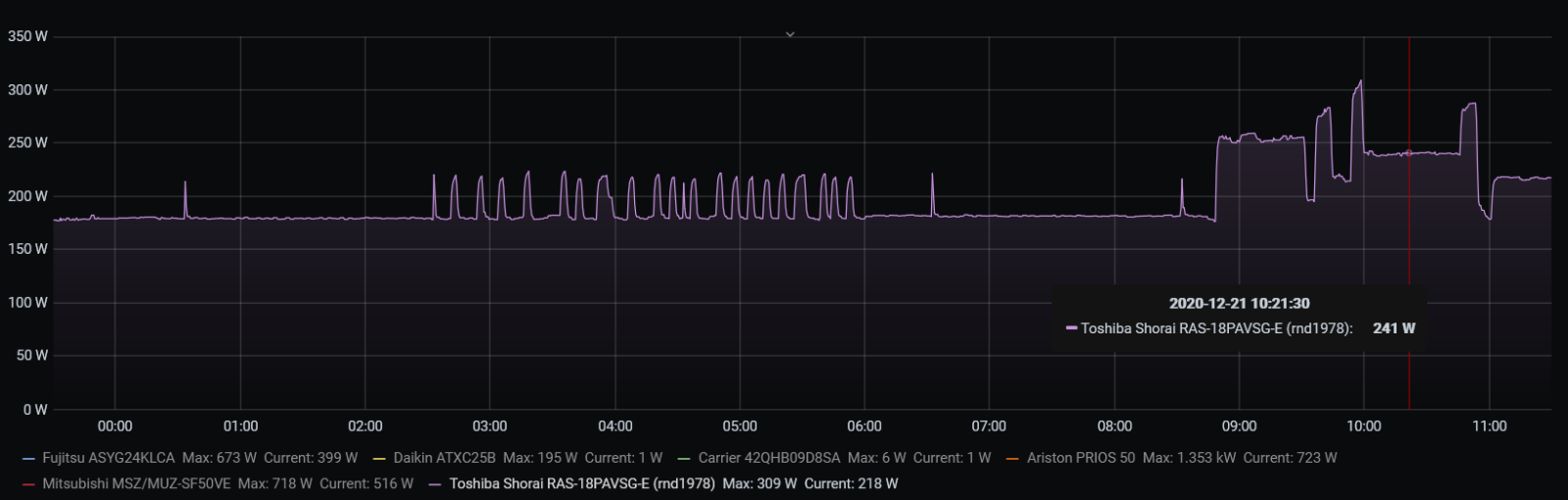Click Ariston 'Current: 723 W' legend value

1290,458
